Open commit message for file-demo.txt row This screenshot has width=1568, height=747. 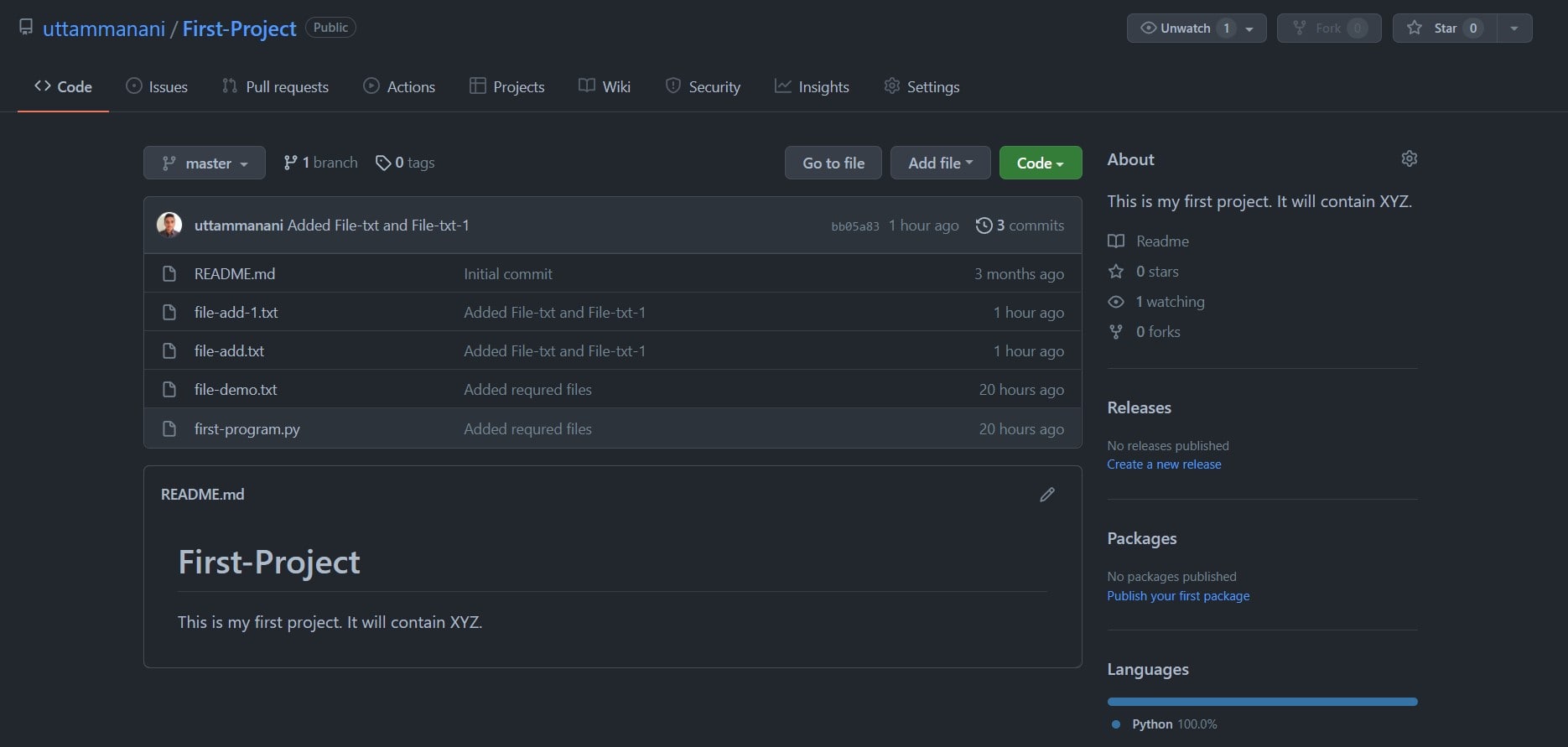(528, 389)
